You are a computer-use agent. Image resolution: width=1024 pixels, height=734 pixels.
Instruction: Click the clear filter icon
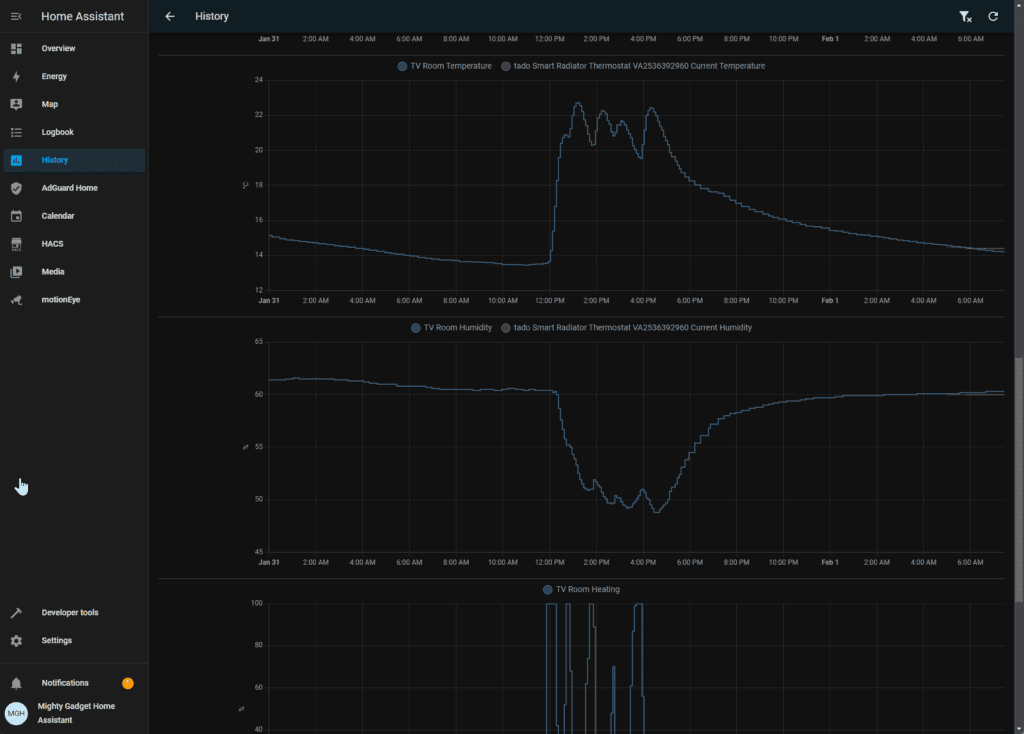(x=965, y=16)
